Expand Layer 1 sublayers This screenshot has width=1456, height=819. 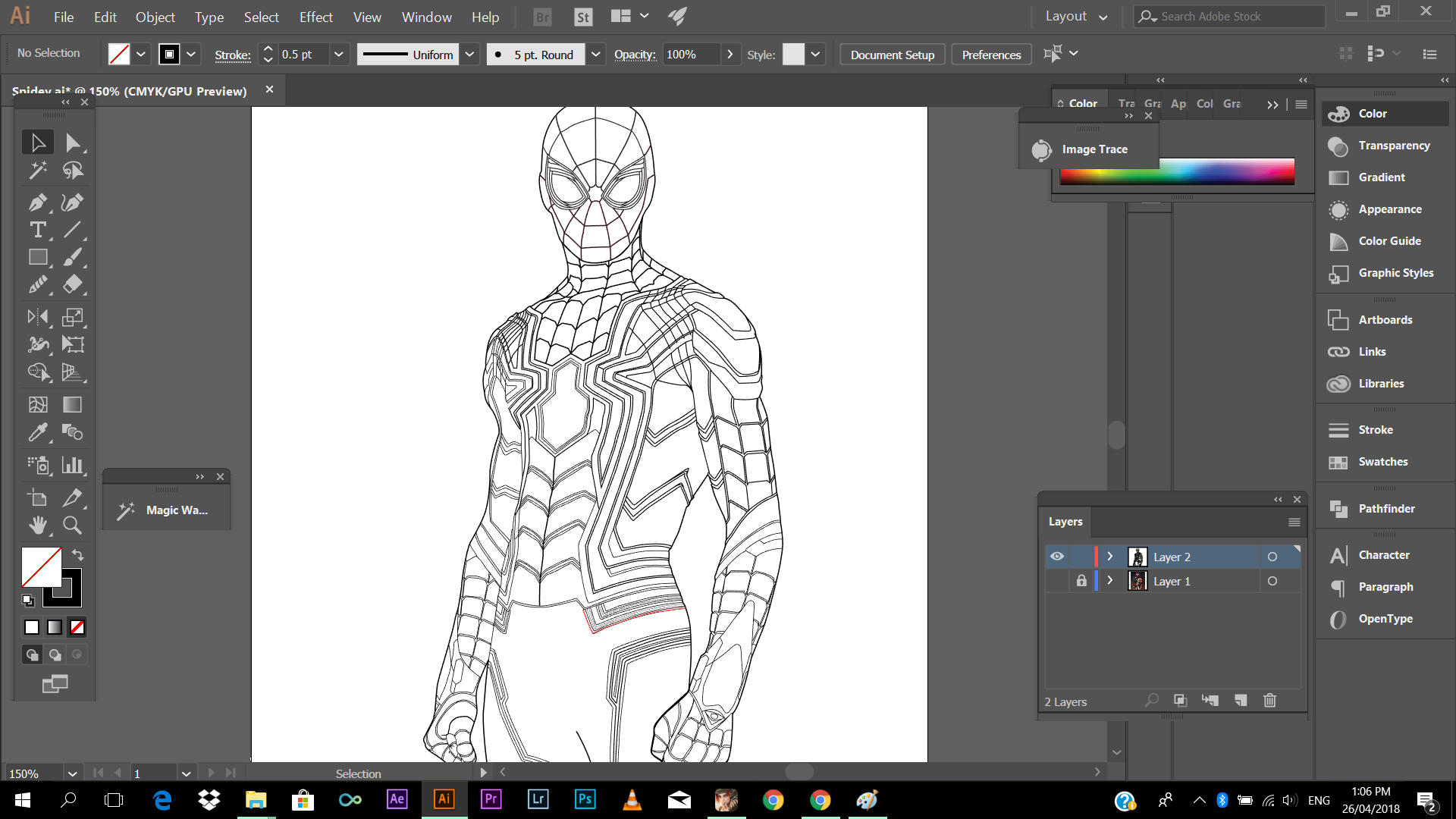click(1110, 581)
